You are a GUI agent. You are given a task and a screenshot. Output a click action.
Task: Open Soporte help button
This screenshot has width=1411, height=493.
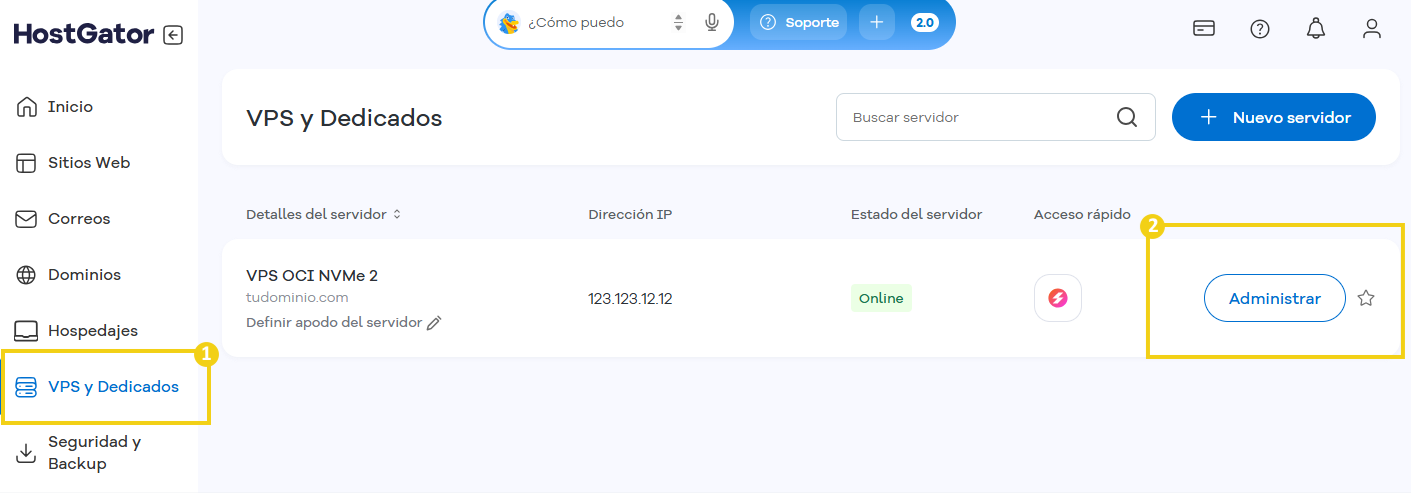pyautogui.click(x=798, y=22)
